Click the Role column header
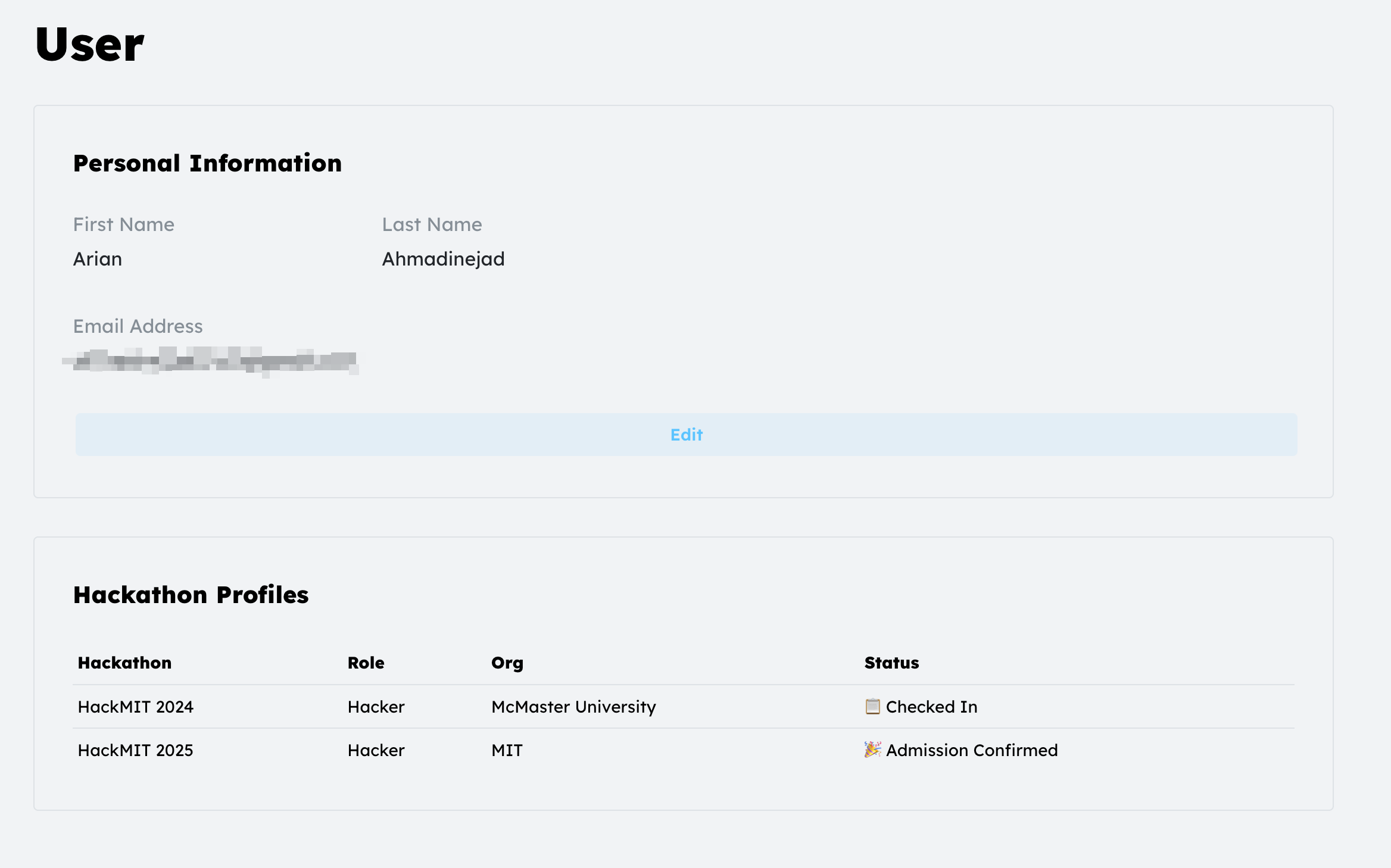 tap(366, 663)
